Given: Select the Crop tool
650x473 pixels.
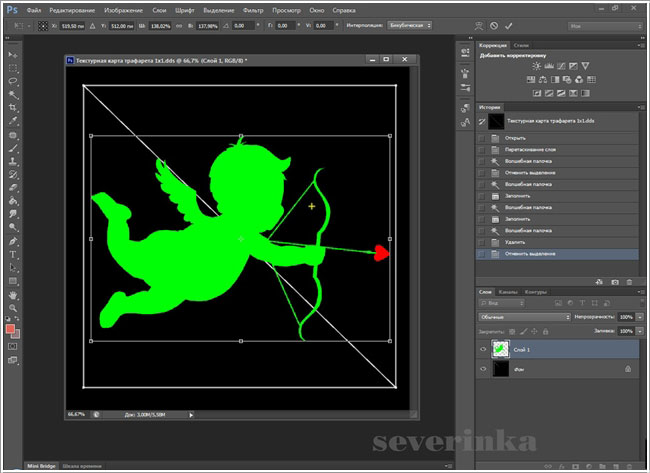Looking at the screenshot, I should (x=12, y=108).
